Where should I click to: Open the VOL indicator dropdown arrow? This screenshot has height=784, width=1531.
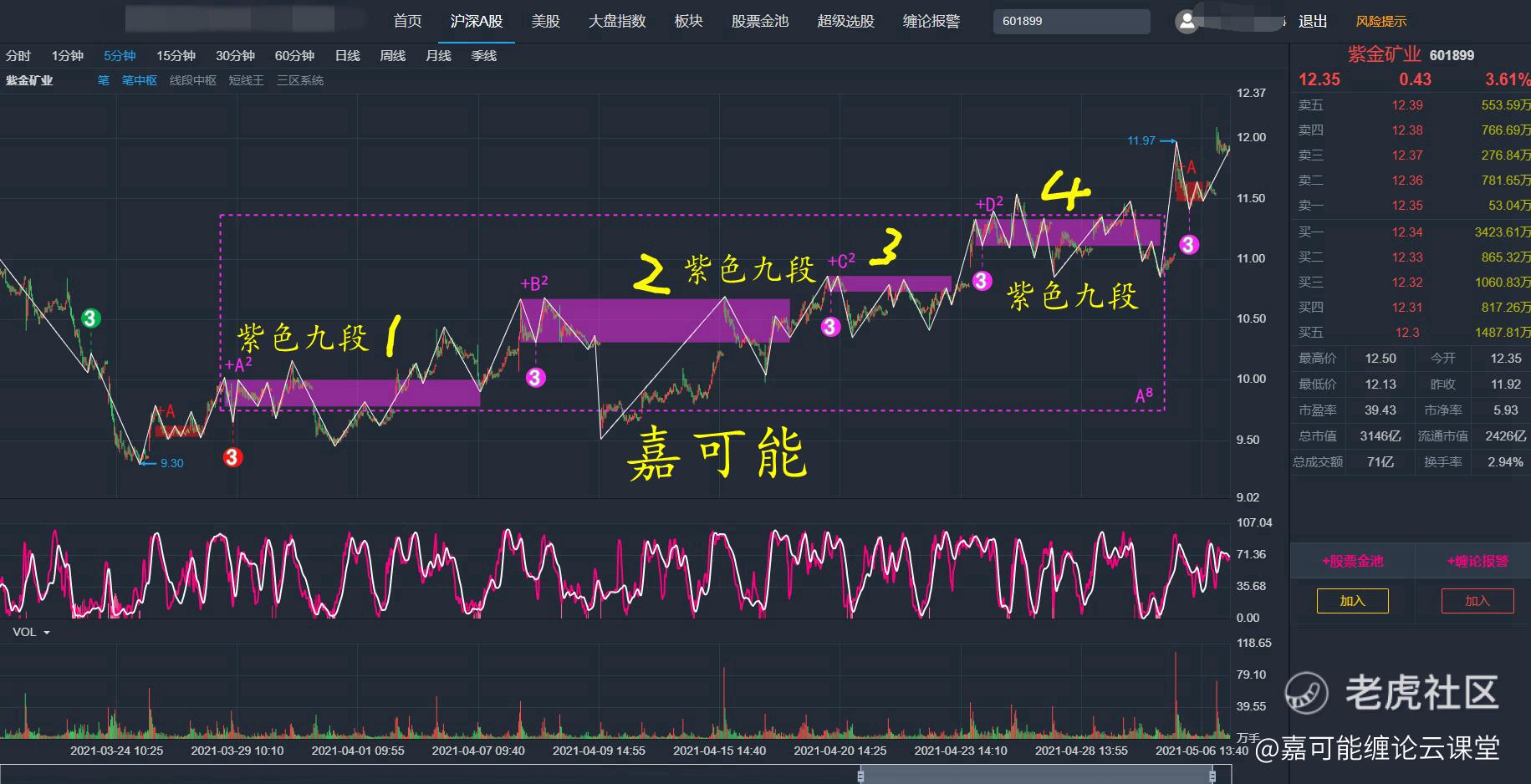pyautogui.click(x=47, y=633)
